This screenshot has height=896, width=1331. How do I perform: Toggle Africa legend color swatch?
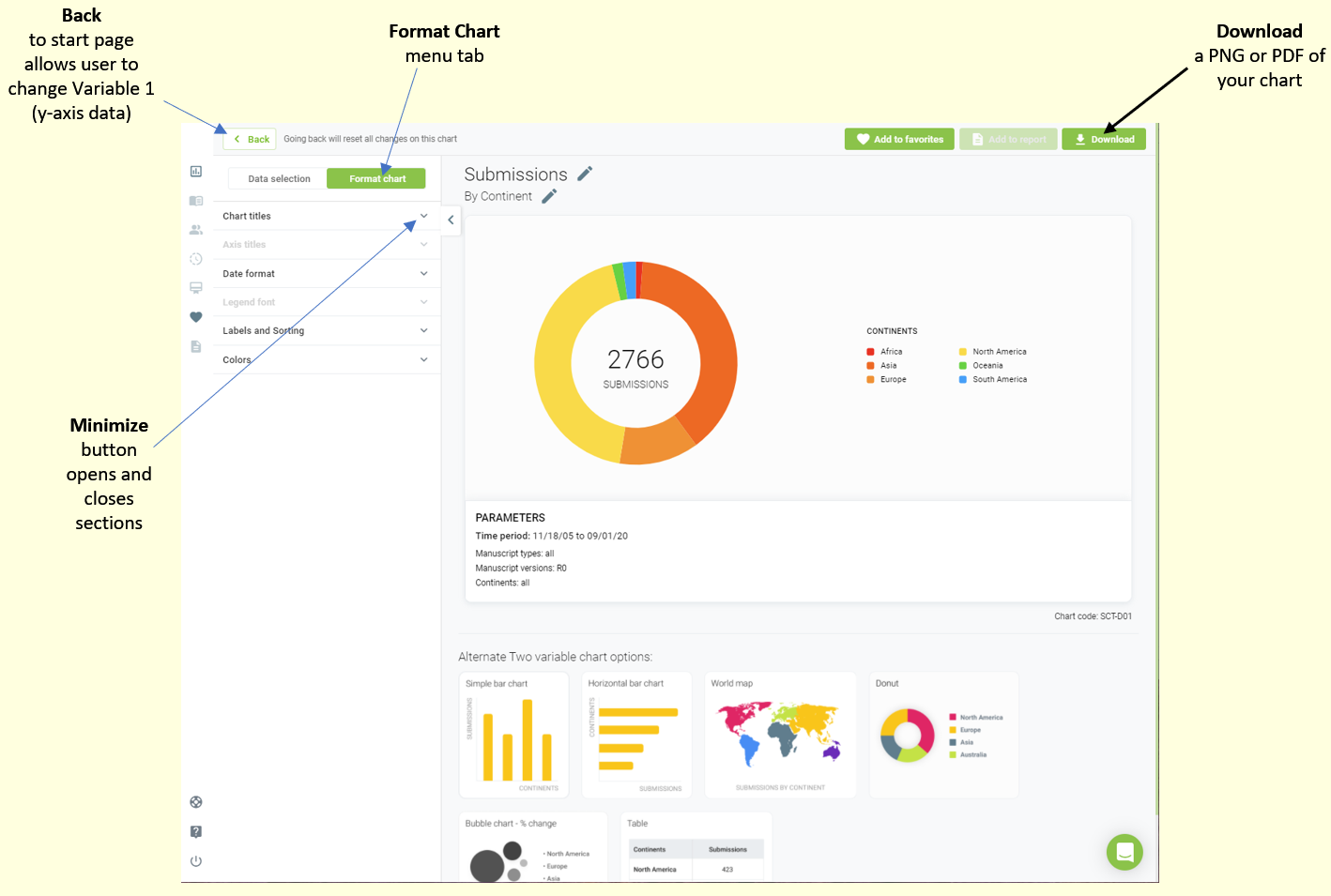pyautogui.click(x=870, y=352)
